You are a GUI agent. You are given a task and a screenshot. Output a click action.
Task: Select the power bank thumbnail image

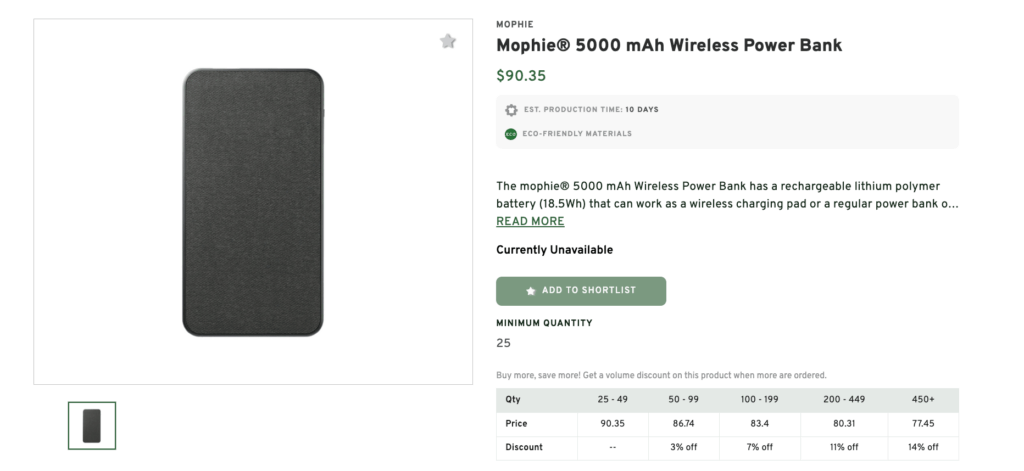pyautogui.click(x=92, y=425)
